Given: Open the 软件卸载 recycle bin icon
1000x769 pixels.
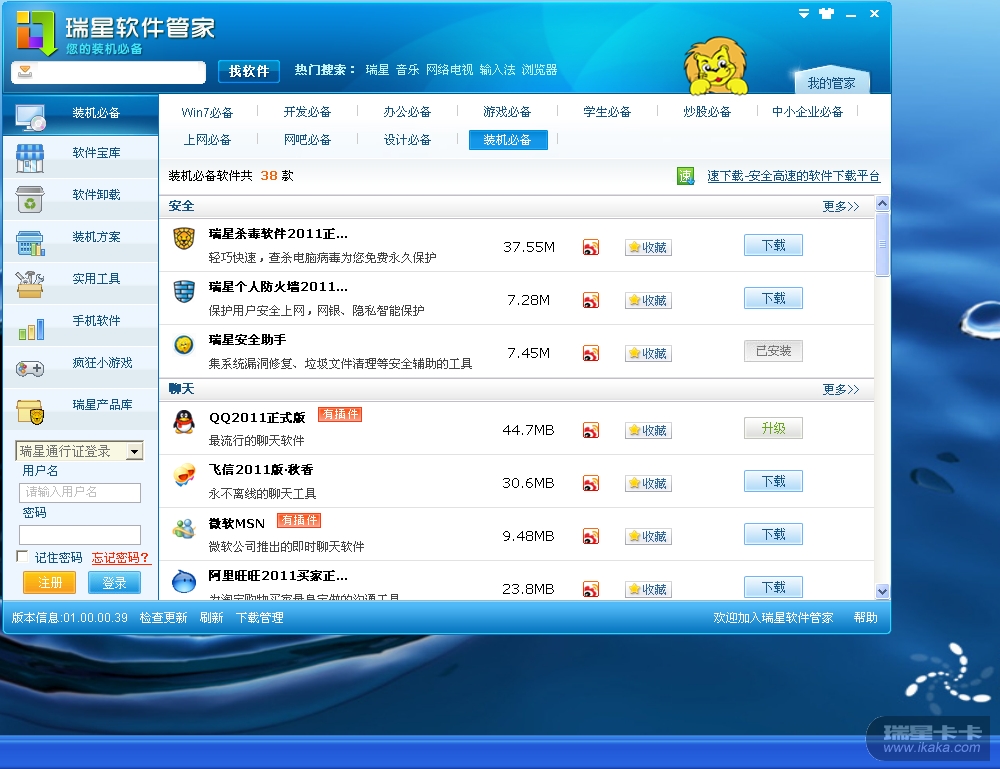Looking at the screenshot, I should pos(30,200).
